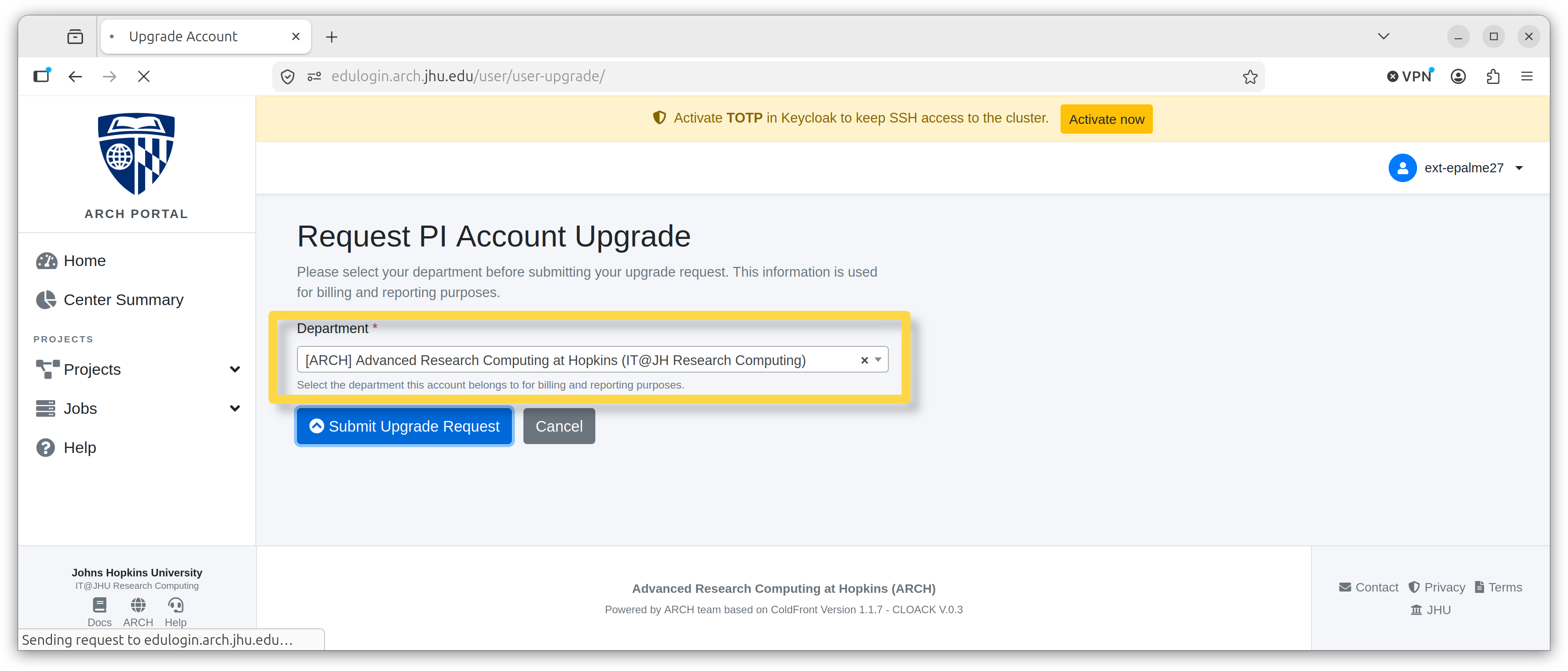1568x671 pixels.
Task: Go forward in browser history
Action: tap(110, 76)
